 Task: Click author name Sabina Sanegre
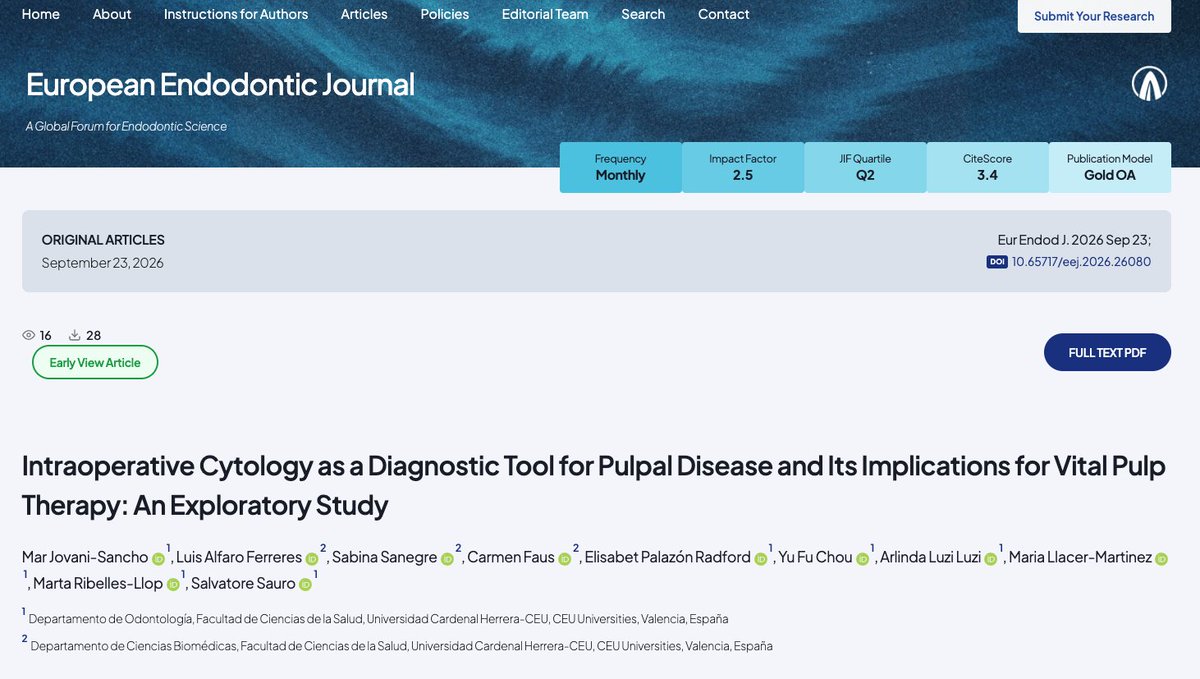(x=384, y=557)
